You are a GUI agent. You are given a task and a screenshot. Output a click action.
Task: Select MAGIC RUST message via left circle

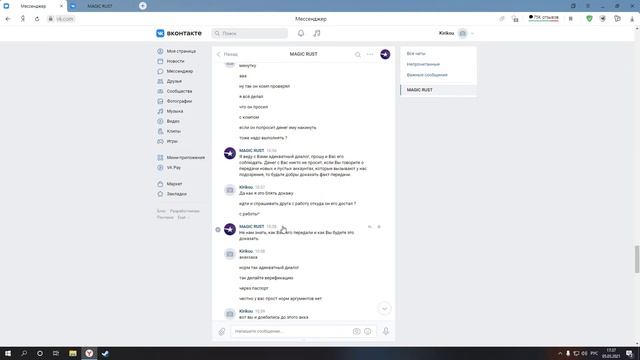218,230
